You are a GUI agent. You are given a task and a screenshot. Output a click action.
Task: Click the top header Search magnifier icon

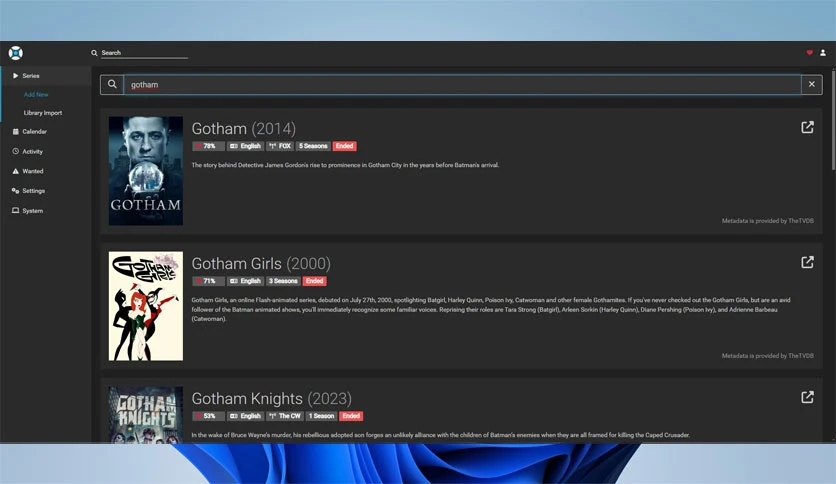94,53
